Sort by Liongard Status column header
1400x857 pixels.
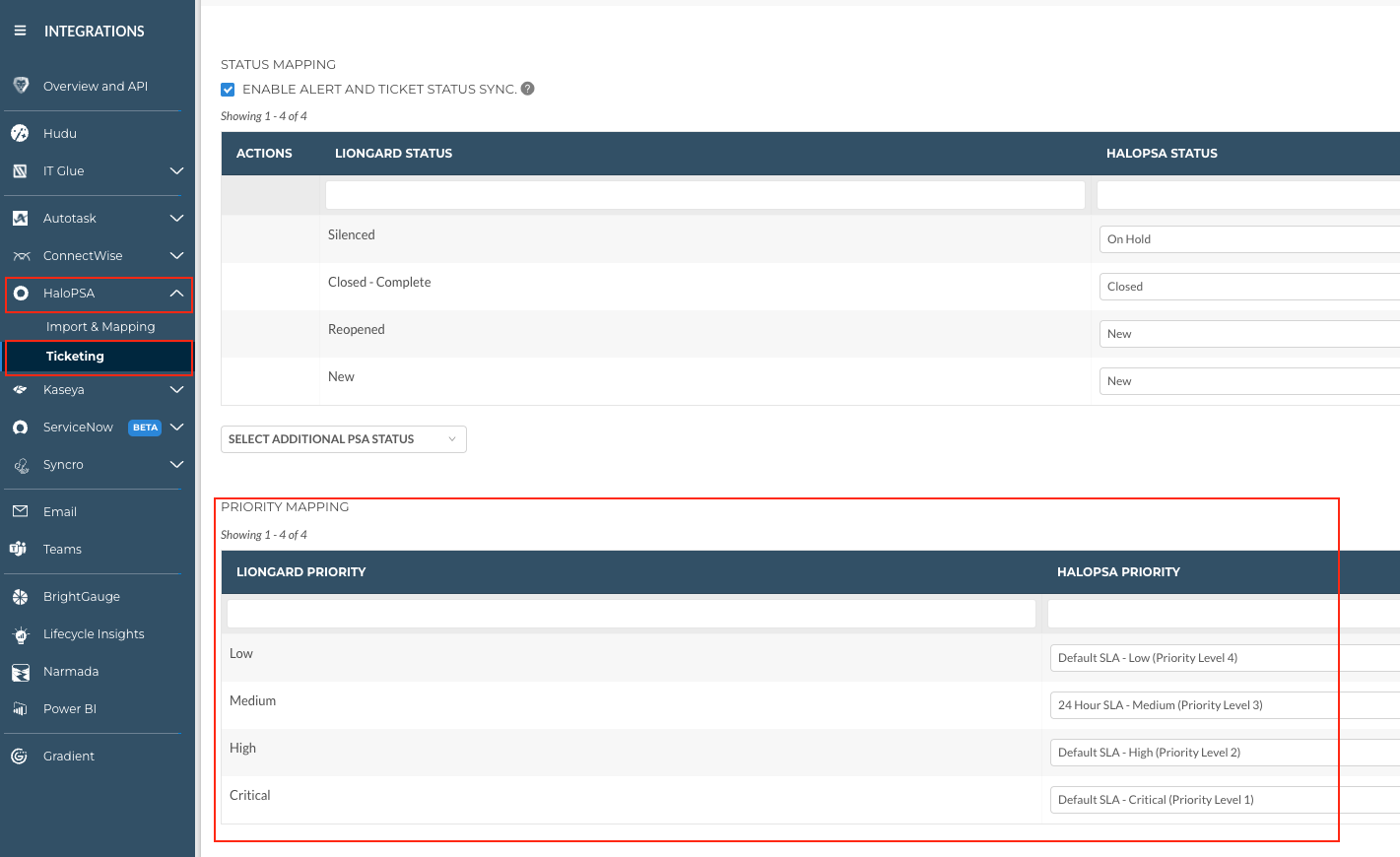coord(393,154)
